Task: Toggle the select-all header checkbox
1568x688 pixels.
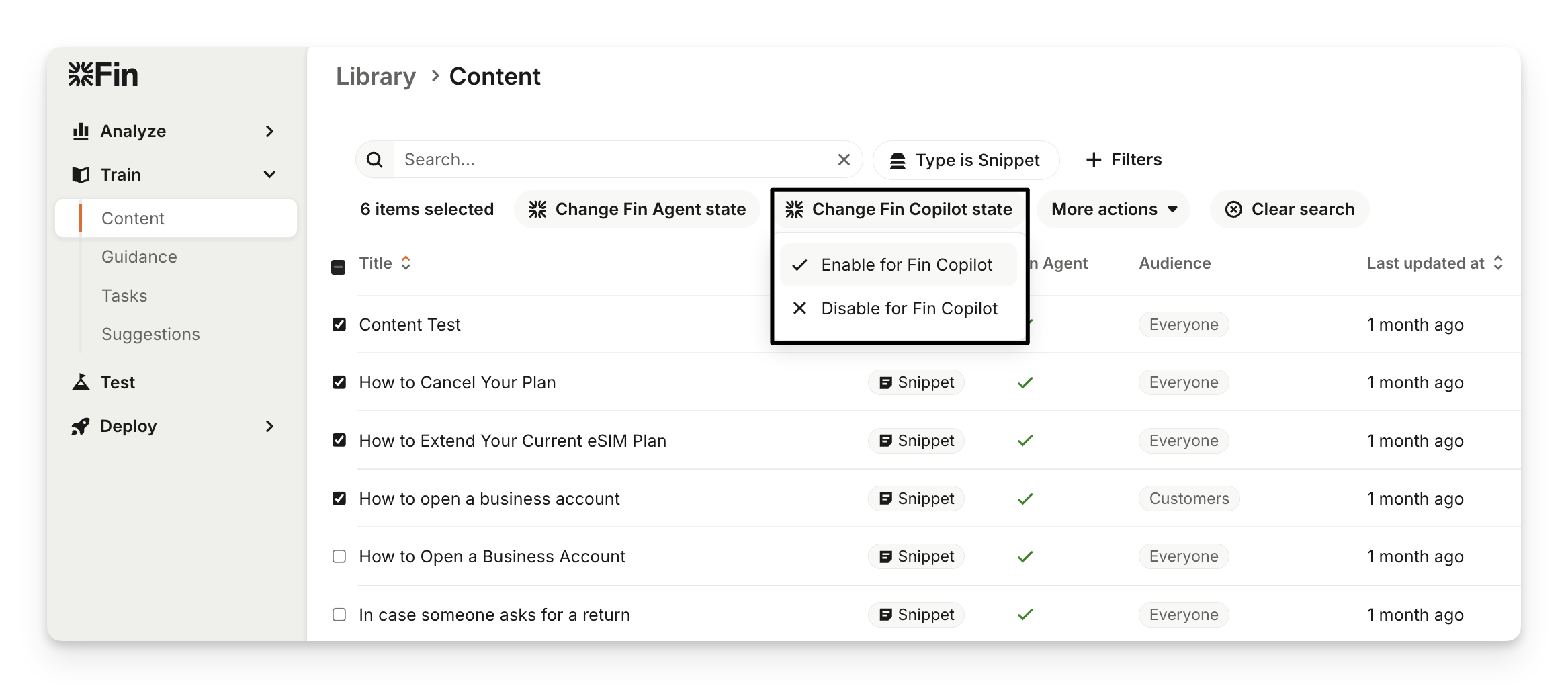Action: [339, 267]
